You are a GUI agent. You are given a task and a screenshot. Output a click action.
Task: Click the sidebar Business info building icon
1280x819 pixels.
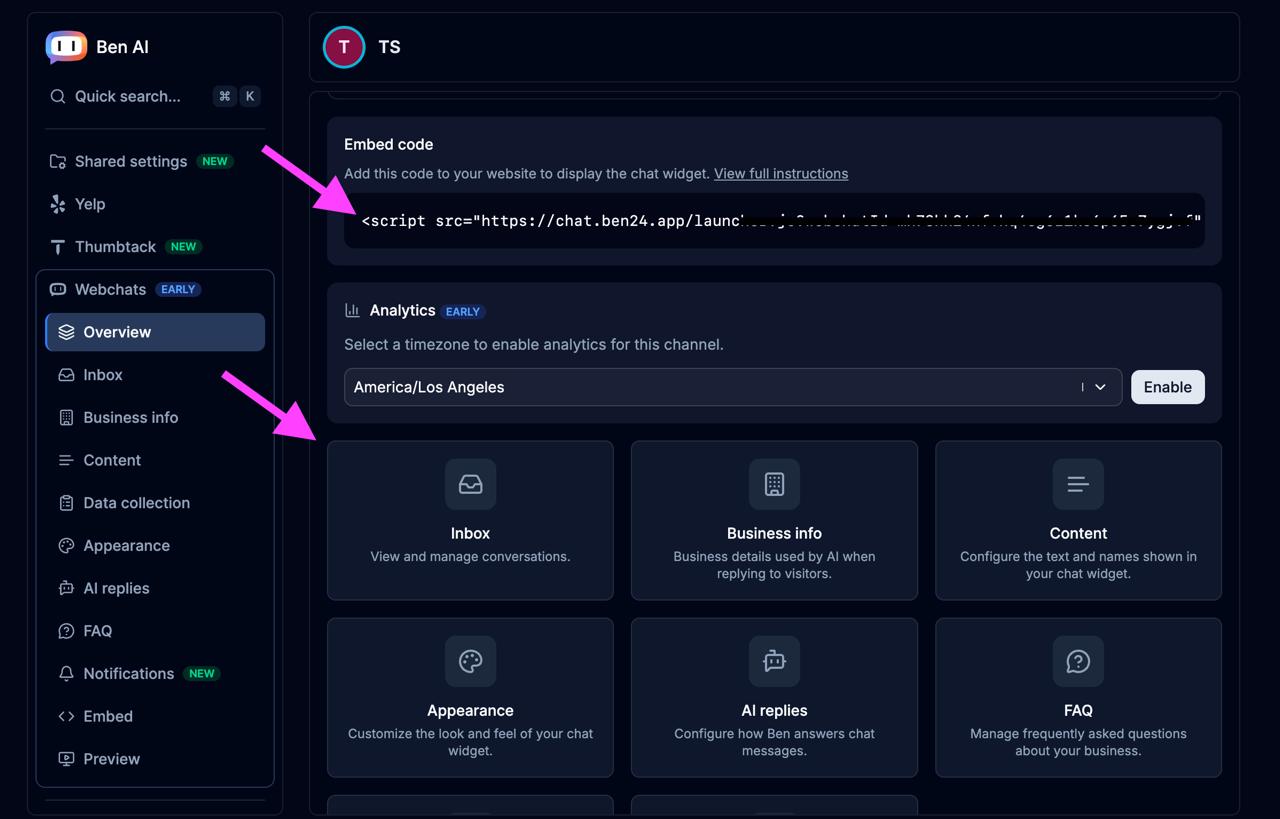pyautogui.click(x=66, y=418)
